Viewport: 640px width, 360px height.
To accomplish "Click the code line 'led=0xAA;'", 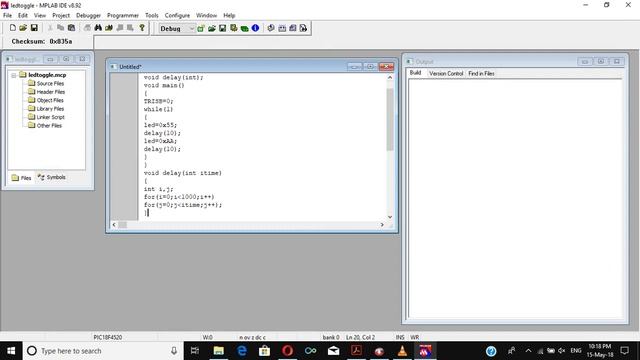I will [160, 141].
